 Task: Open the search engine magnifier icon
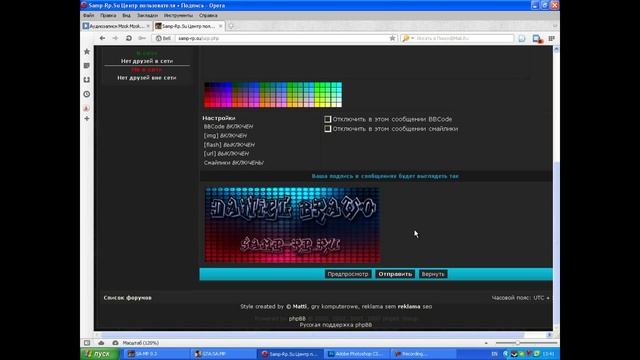pos(405,38)
